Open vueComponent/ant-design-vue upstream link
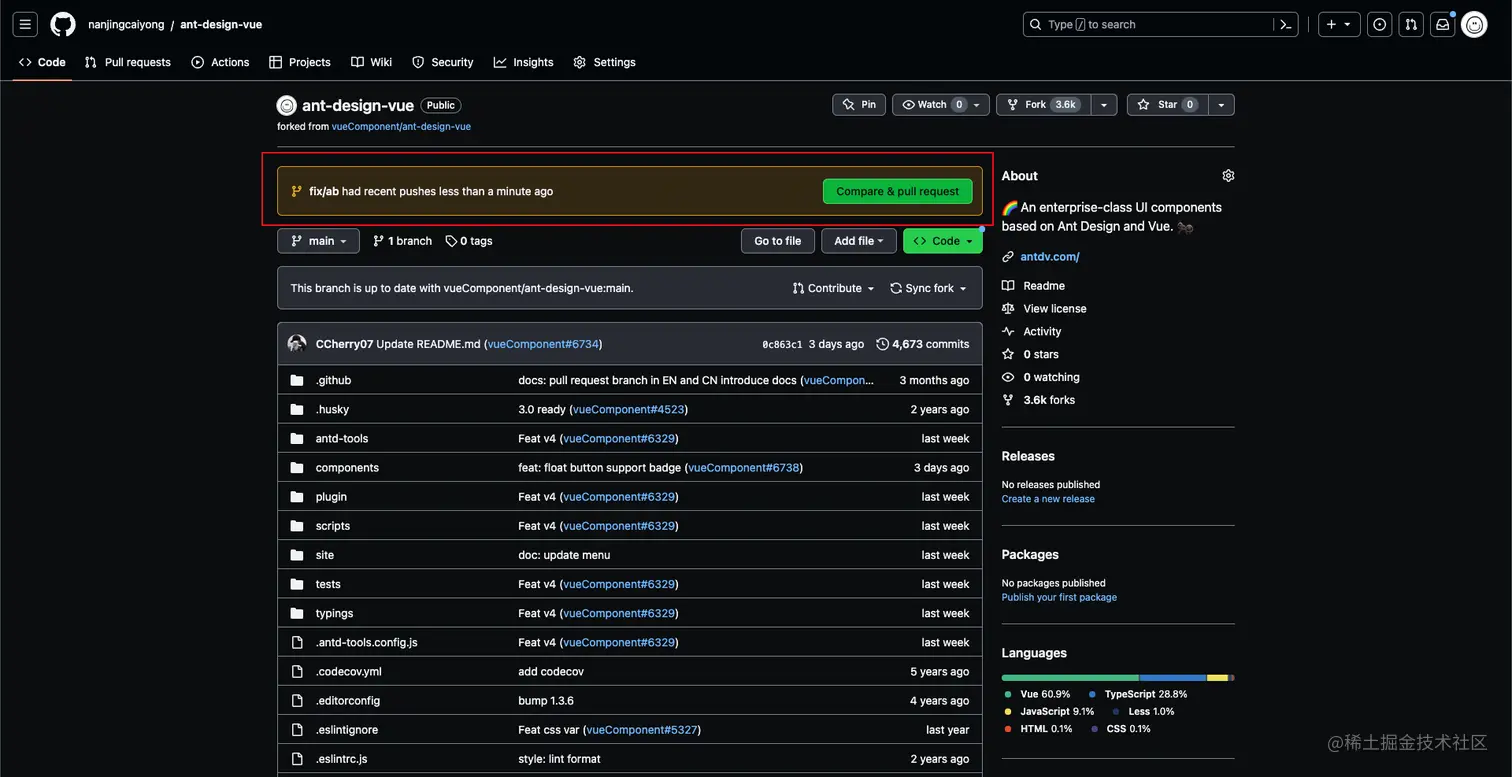 401,127
